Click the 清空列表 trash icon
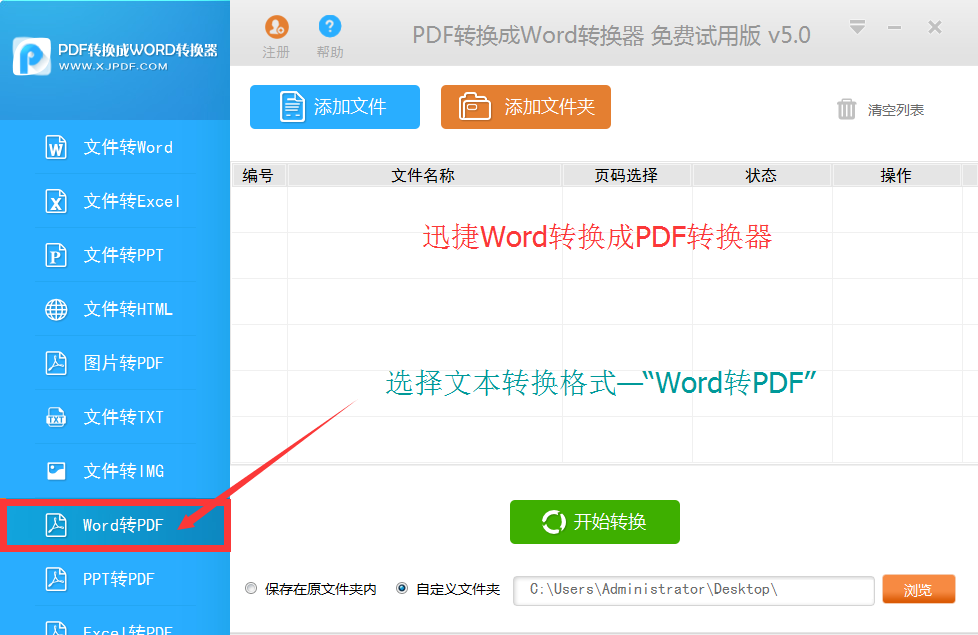This screenshot has width=978, height=635. click(847, 109)
